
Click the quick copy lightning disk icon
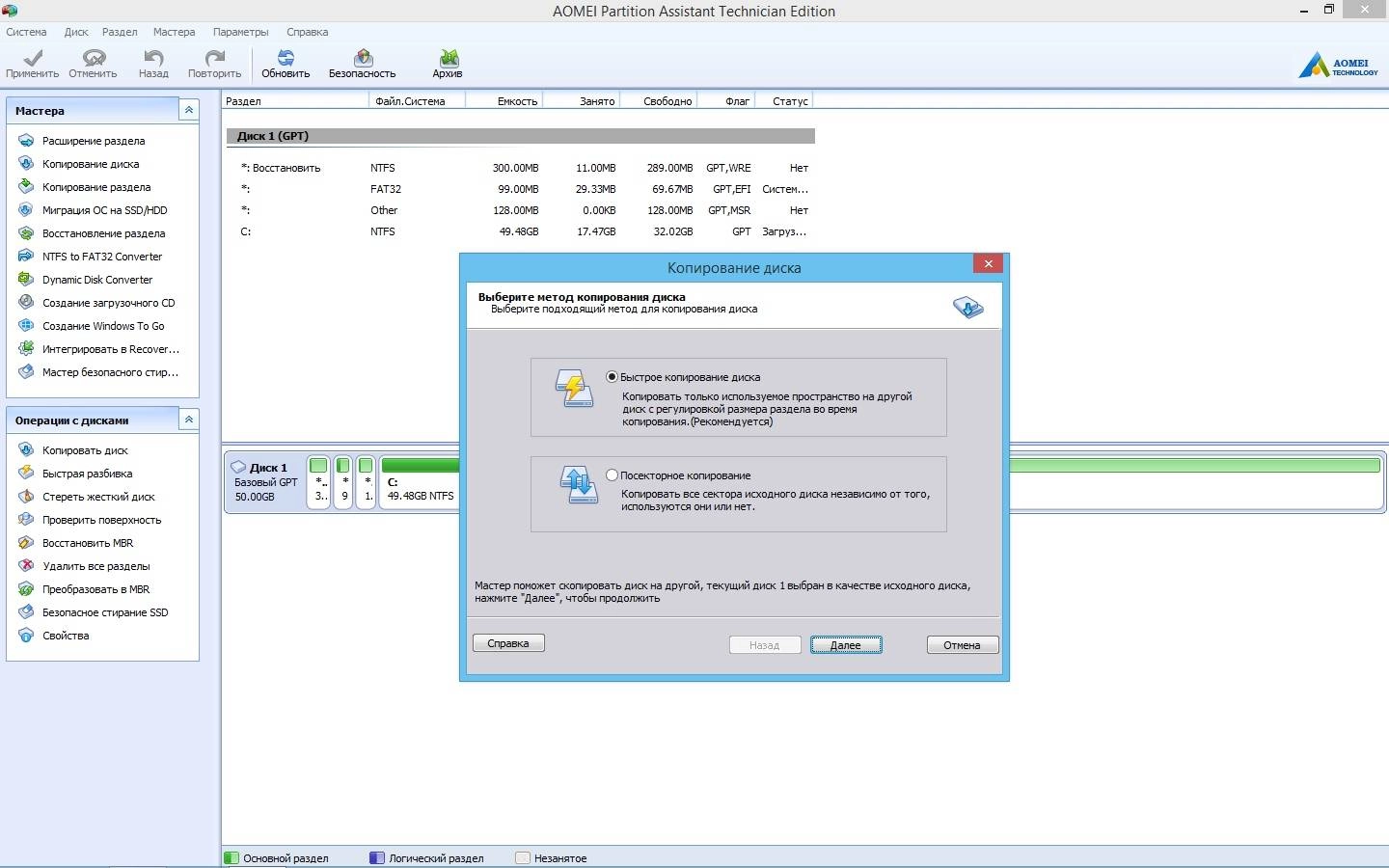[575, 388]
